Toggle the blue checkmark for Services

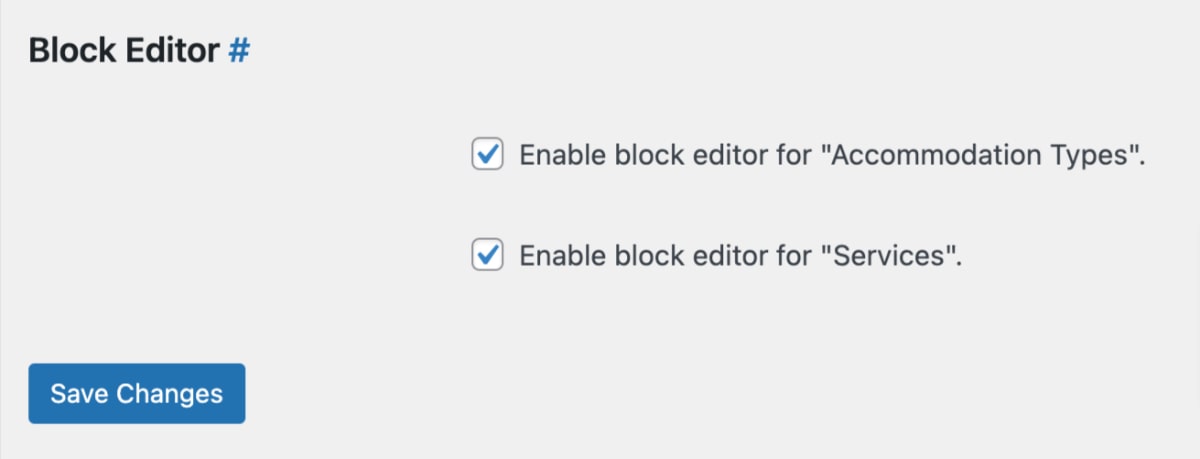point(487,255)
